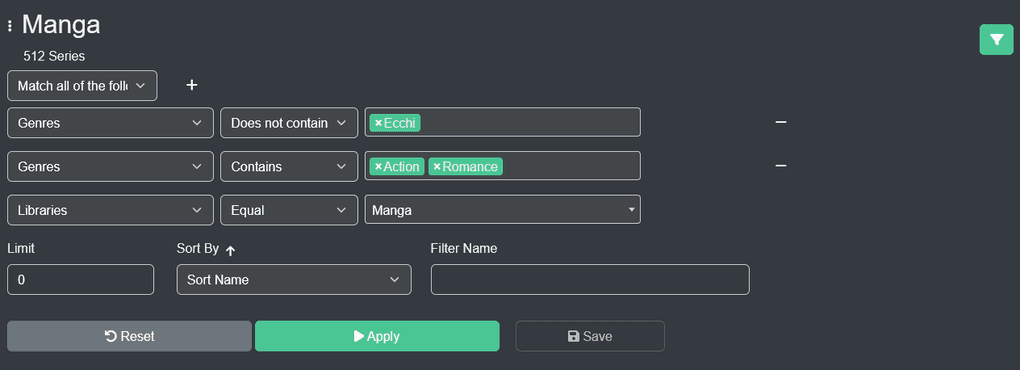Viewport: 1020px width, 370px height.
Task: Open the Does not contain comparison dropdown
Action: [289, 123]
